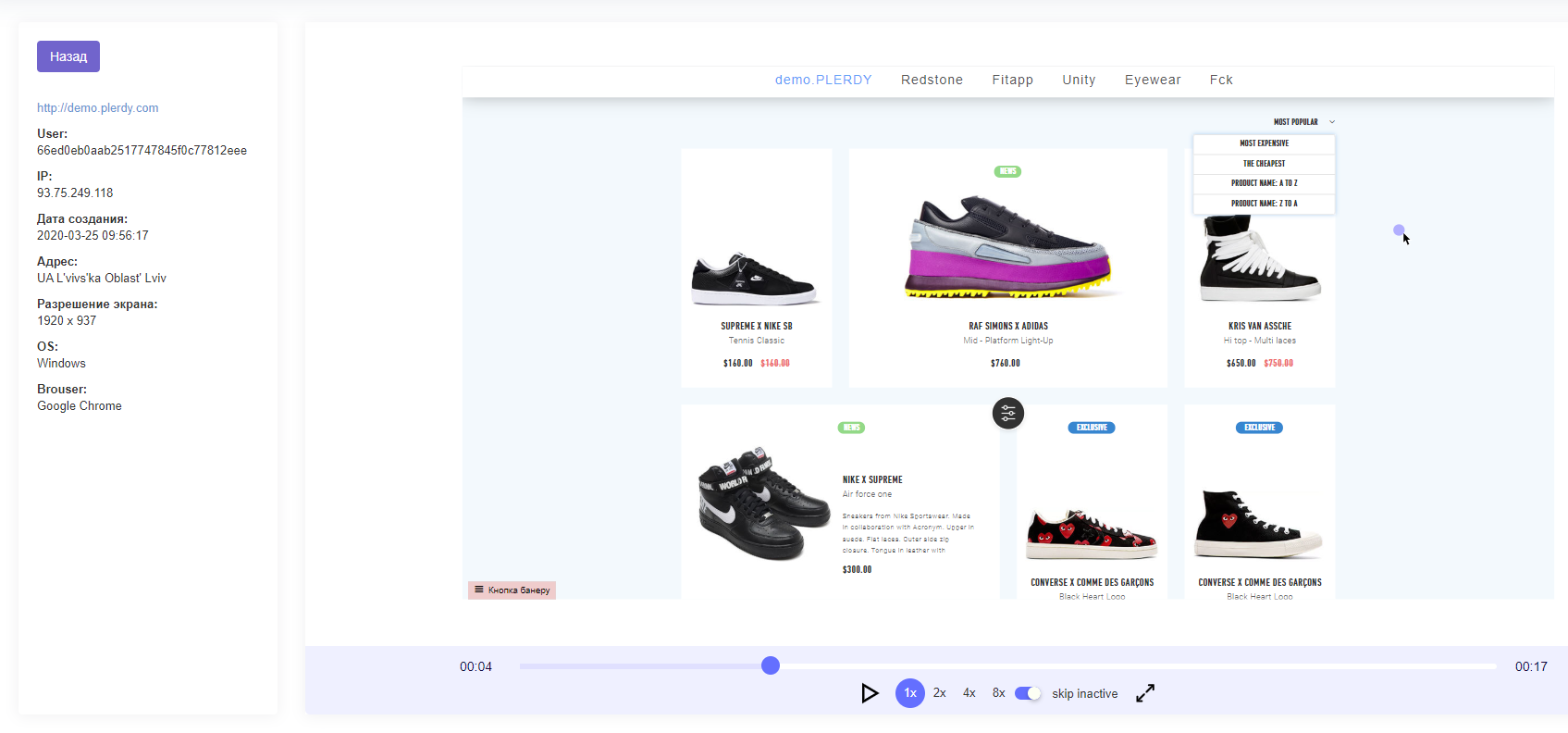Open the filter settings round icon

click(1008, 413)
